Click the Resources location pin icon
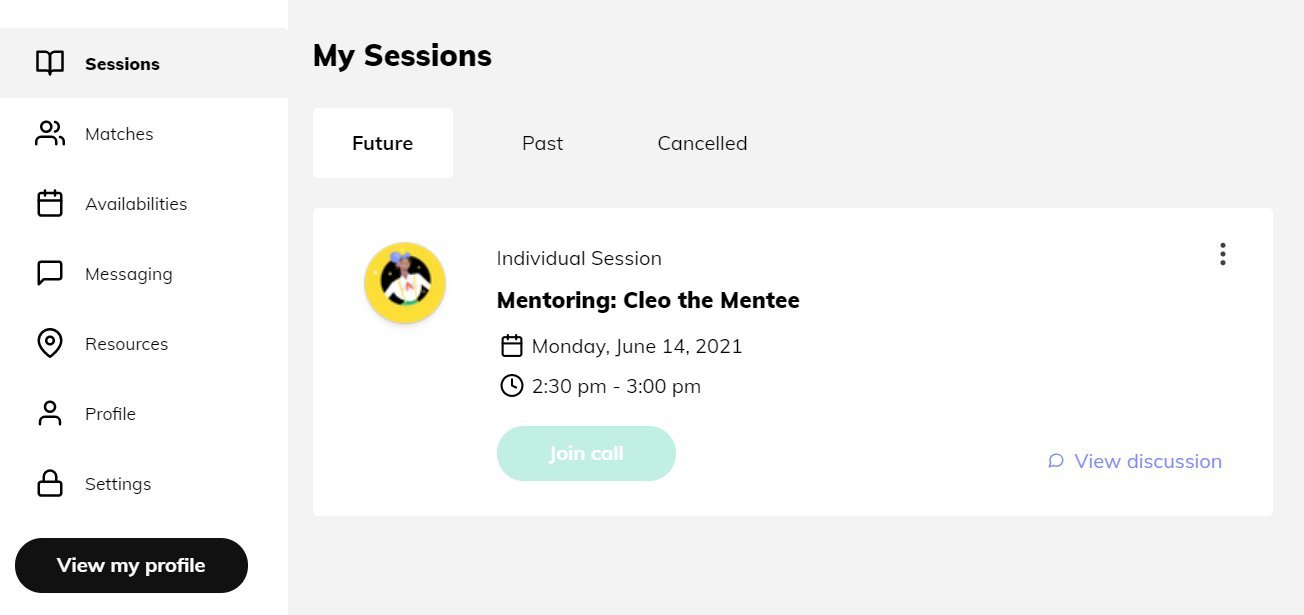Viewport: 1304px width, 615px height. pos(50,343)
